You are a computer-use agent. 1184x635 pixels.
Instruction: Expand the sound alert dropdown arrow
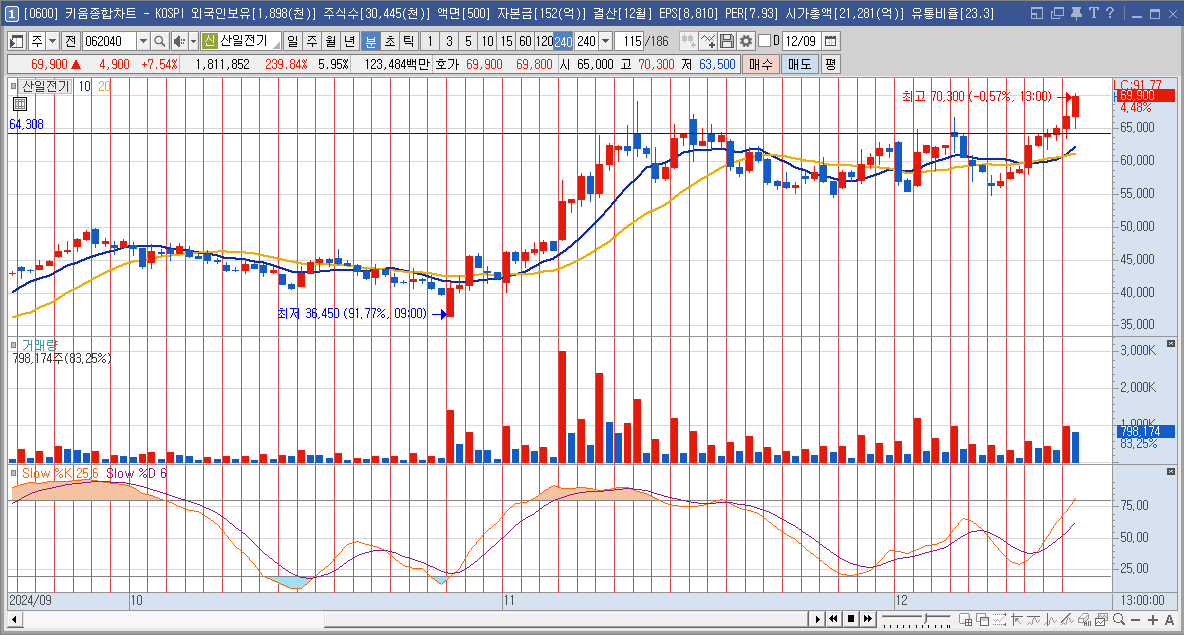click(193, 42)
